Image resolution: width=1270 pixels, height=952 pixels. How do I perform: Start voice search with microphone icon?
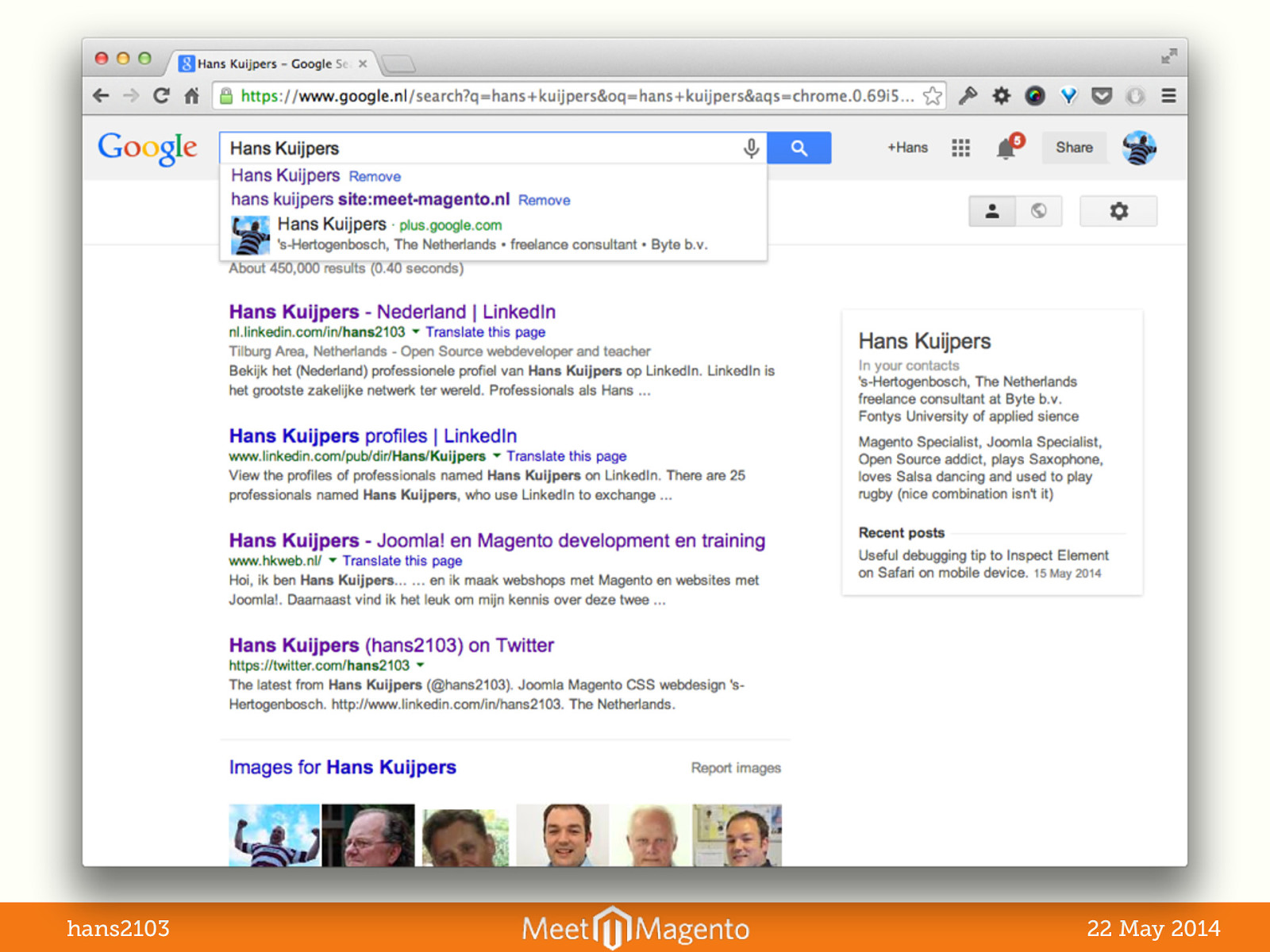pos(751,148)
